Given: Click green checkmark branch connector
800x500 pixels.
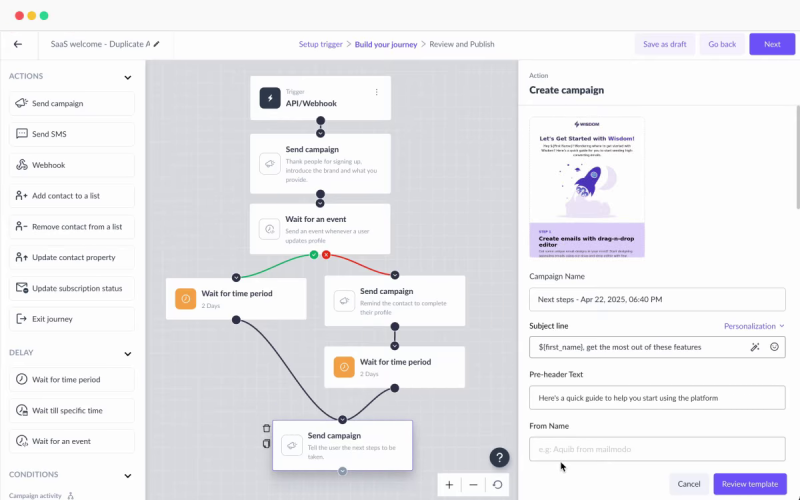Looking at the screenshot, I should tap(314, 255).
